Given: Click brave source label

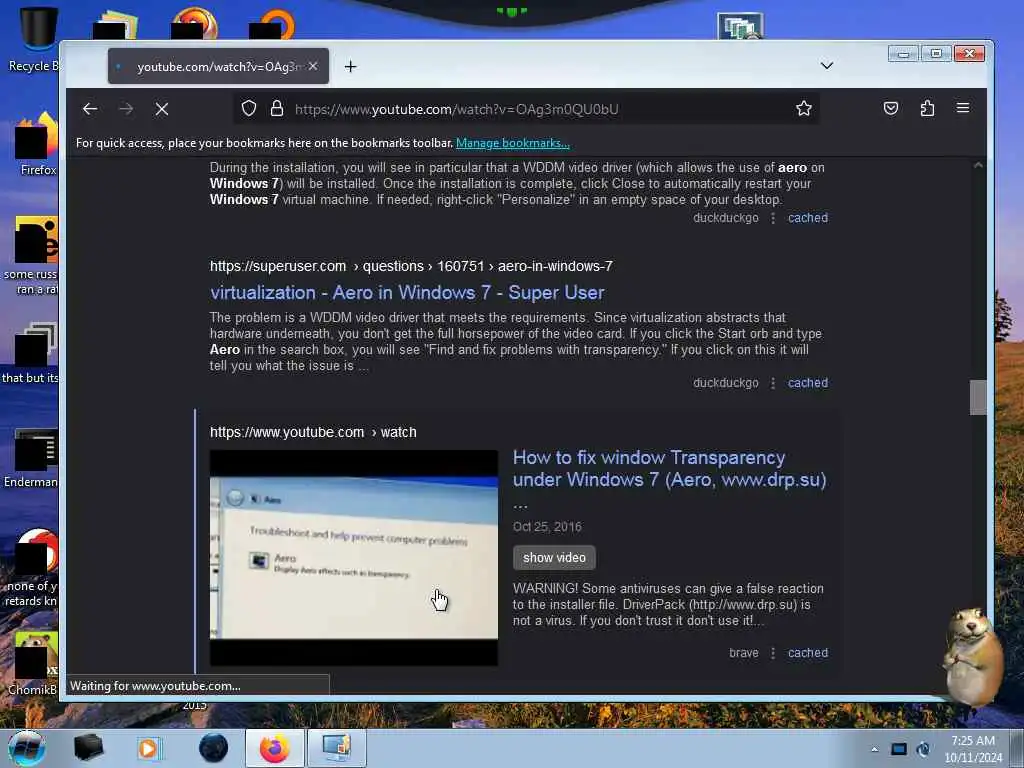Looking at the screenshot, I should point(744,652).
